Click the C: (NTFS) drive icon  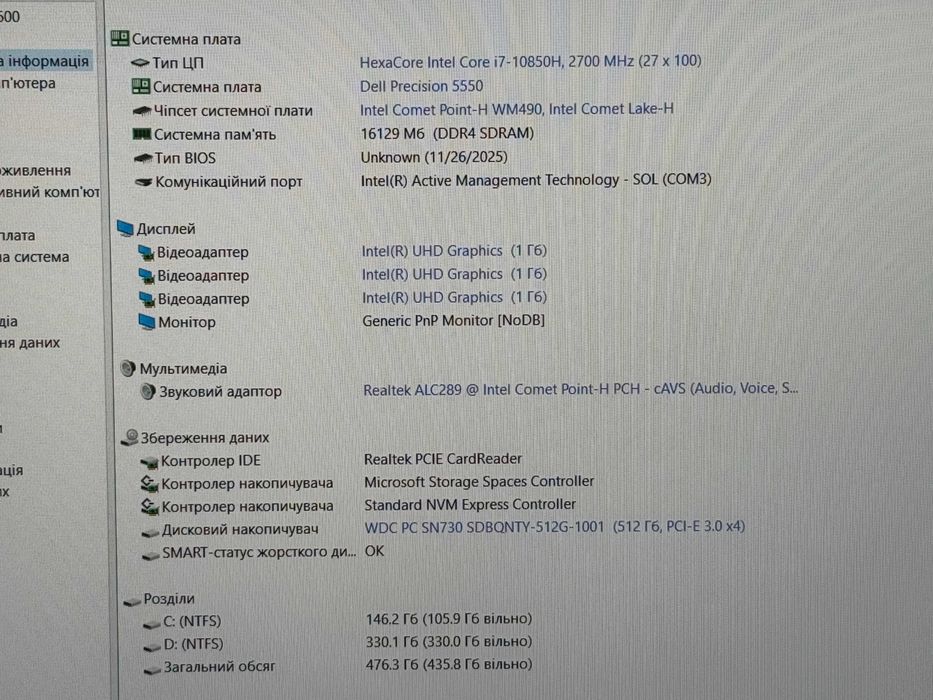[152, 624]
